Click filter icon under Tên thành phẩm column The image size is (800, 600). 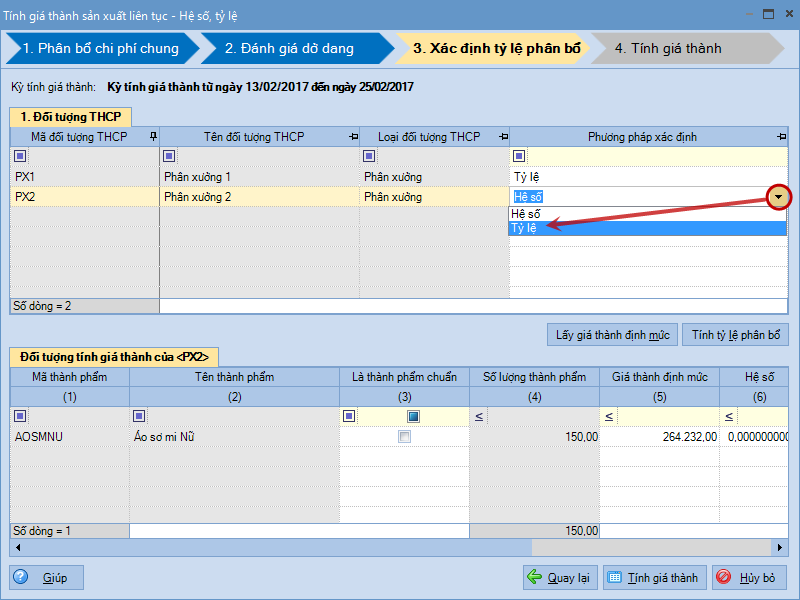coord(139,416)
